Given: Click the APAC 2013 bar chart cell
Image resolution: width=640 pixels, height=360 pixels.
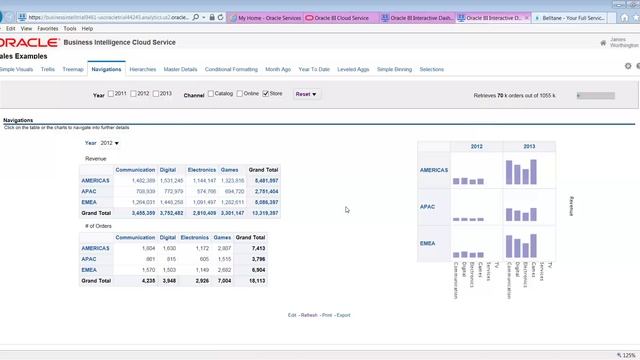Looking at the screenshot, I should [x=529, y=207].
